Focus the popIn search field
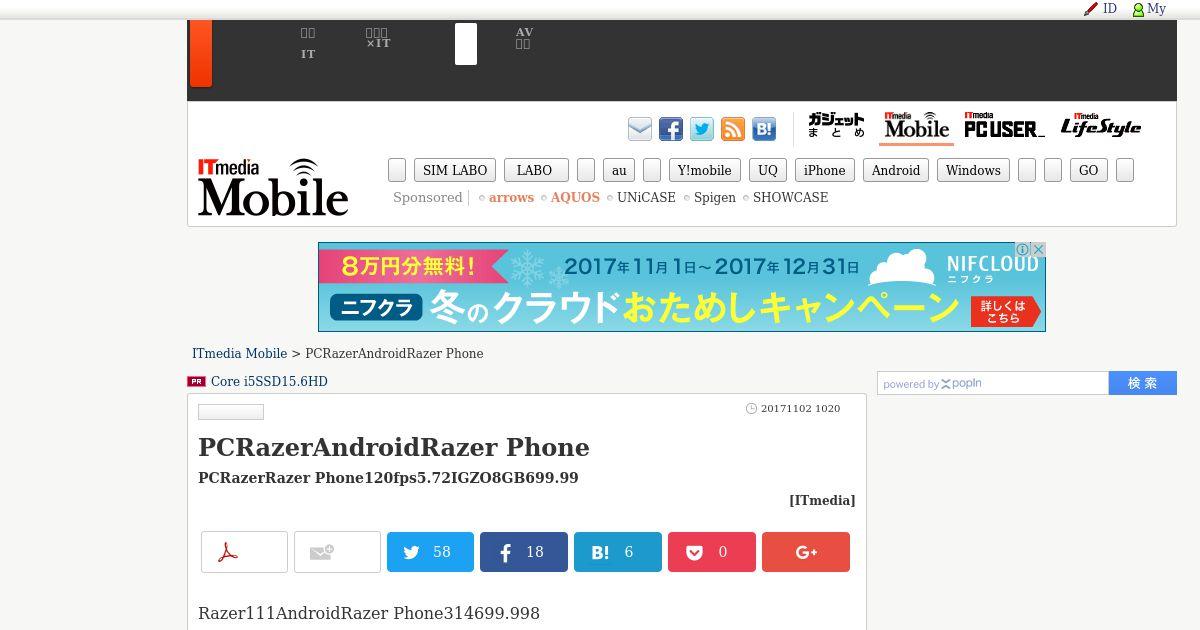This screenshot has height=630, width=1200. (993, 383)
